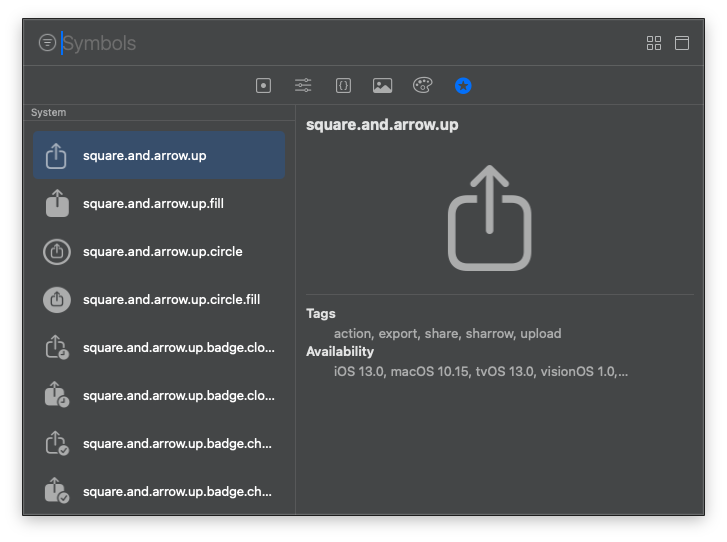727x542 pixels.
Task: Open the Code Snippets library tab
Action: [343, 86]
